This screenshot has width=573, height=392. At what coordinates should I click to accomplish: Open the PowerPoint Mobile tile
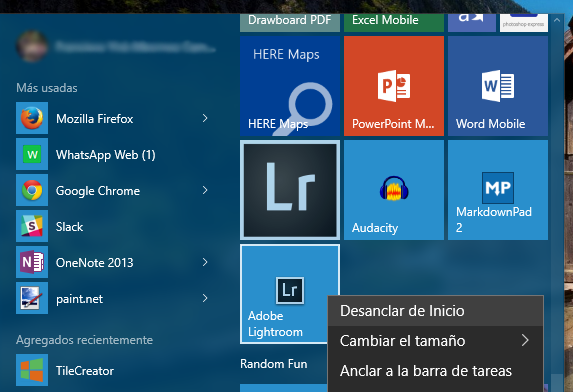394,86
